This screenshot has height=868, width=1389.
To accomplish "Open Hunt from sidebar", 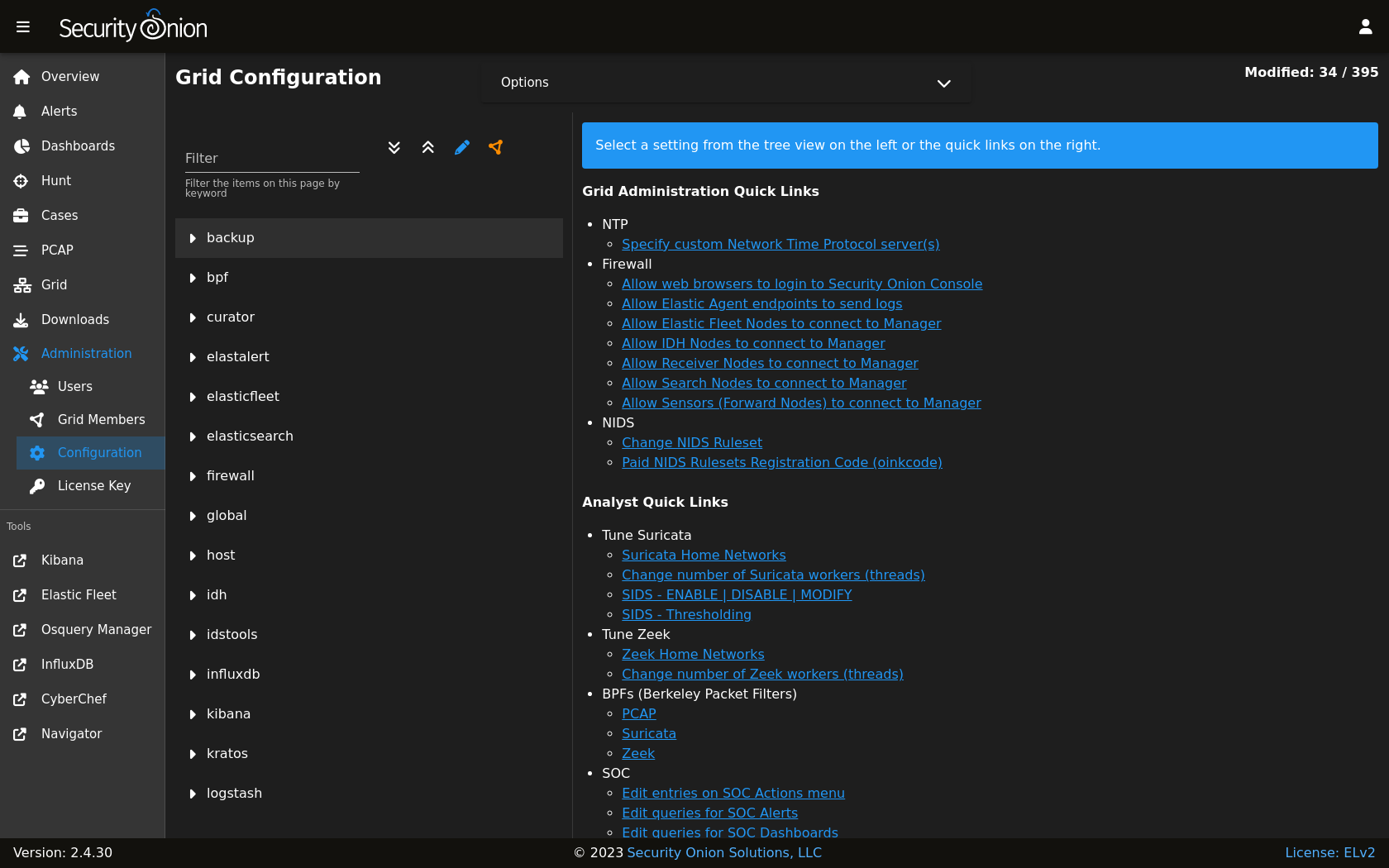I will 83,181.
